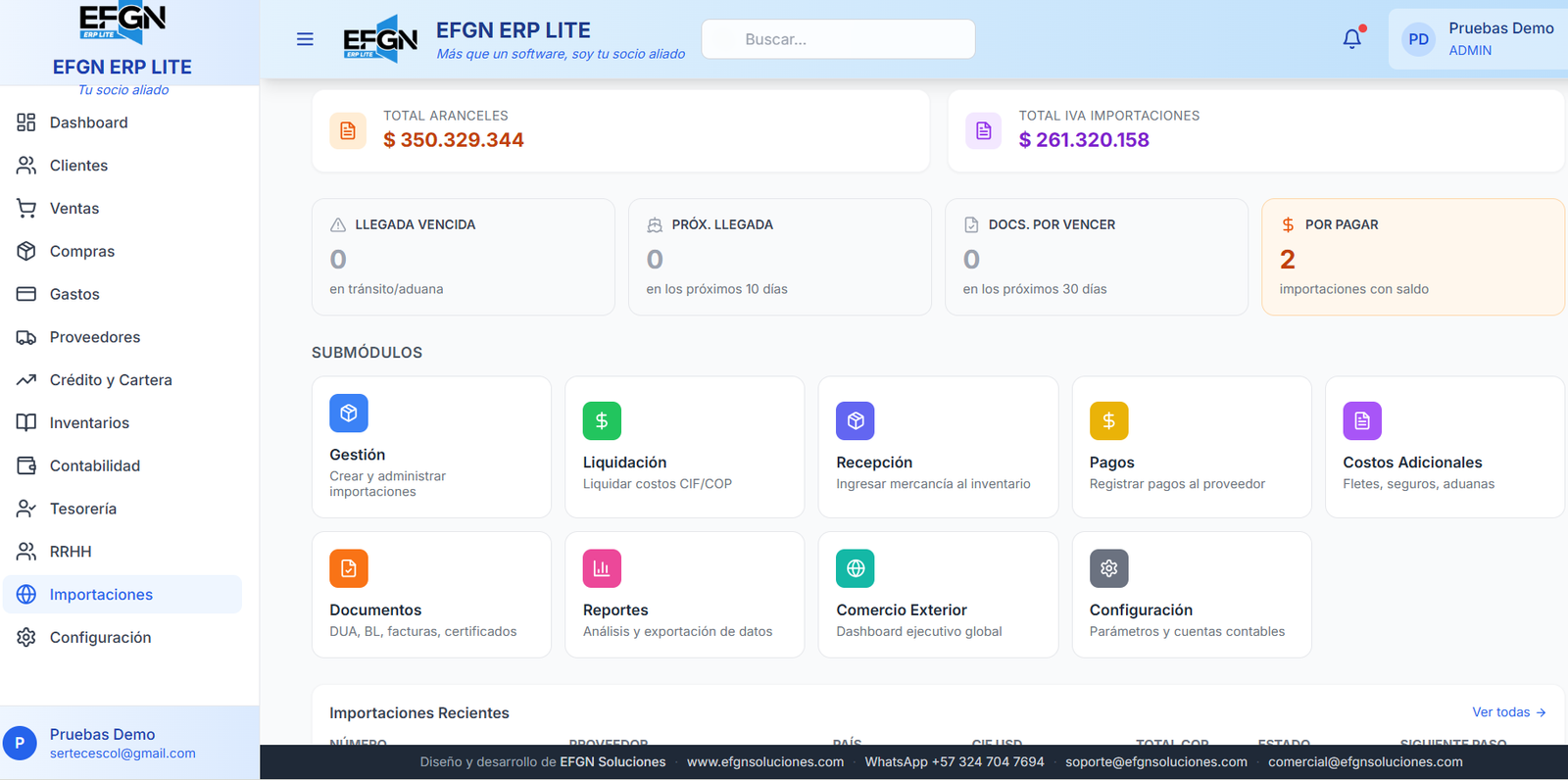This screenshot has width=1568, height=780.
Task: Open the Pagos submodule card
Action: [1192, 447]
